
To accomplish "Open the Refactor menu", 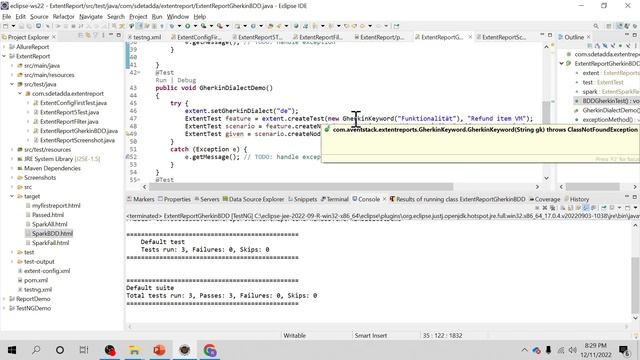I will pyautogui.click(x=64, y=17).
